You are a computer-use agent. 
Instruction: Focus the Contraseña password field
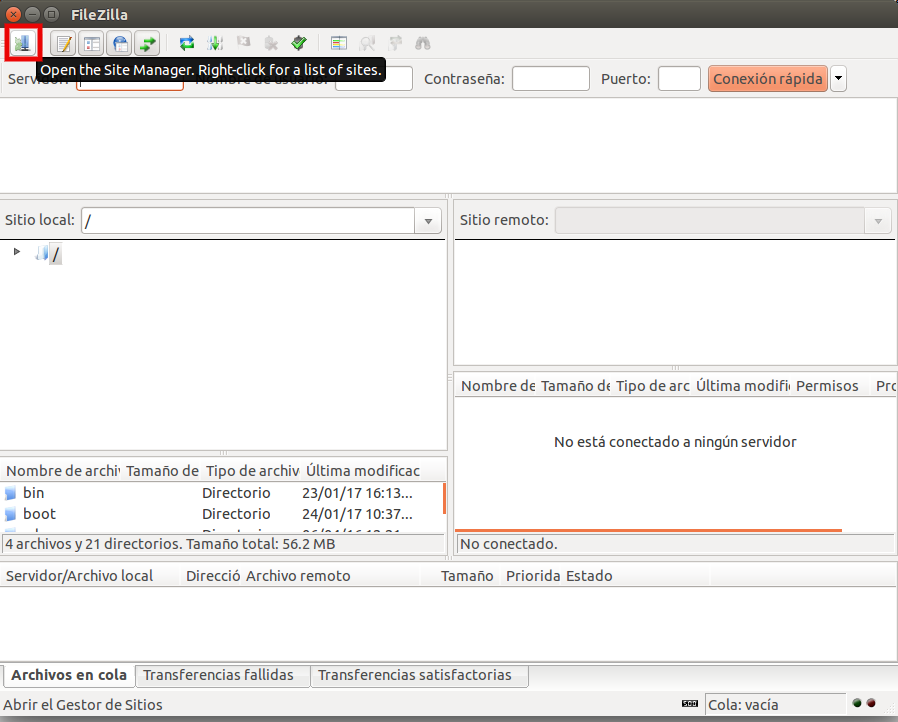pos(550,78)
